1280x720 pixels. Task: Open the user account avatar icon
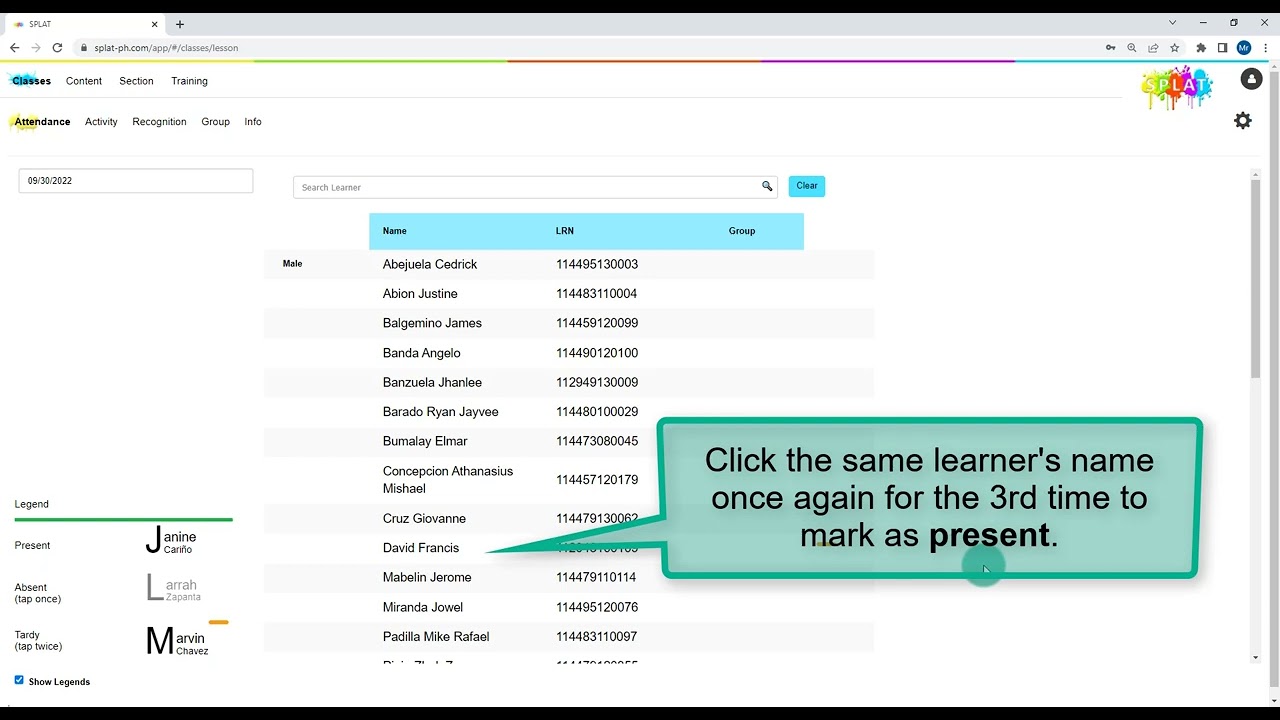point(1251,80)
